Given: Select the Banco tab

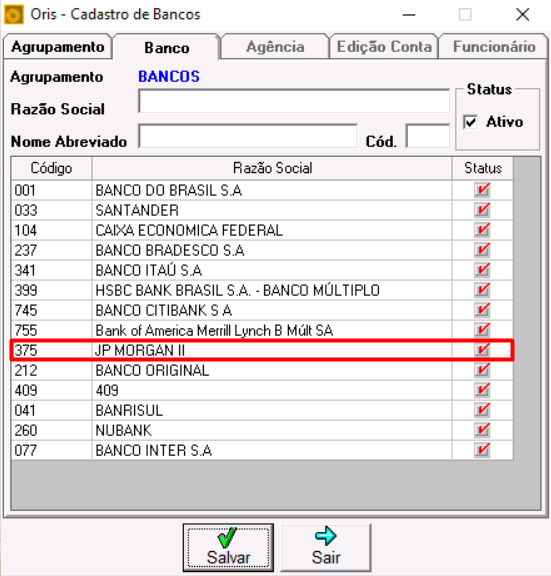Looking at the screenshot, I should pos(166,47).
